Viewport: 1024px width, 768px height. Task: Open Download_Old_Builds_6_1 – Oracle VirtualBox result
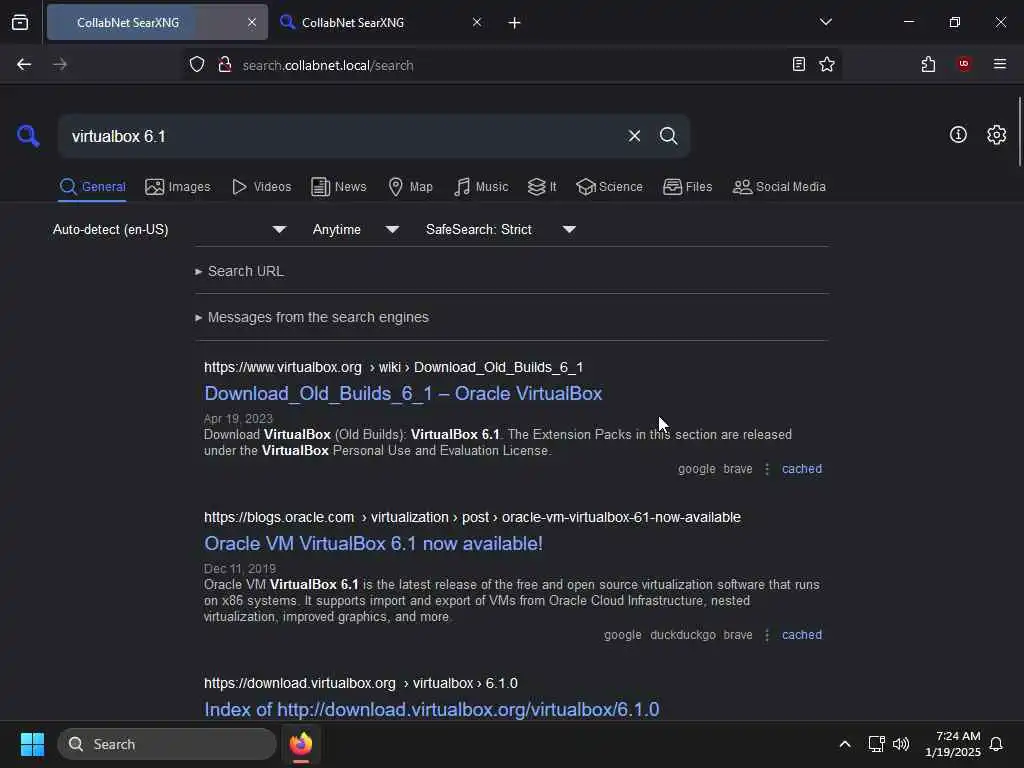point(403,393)
